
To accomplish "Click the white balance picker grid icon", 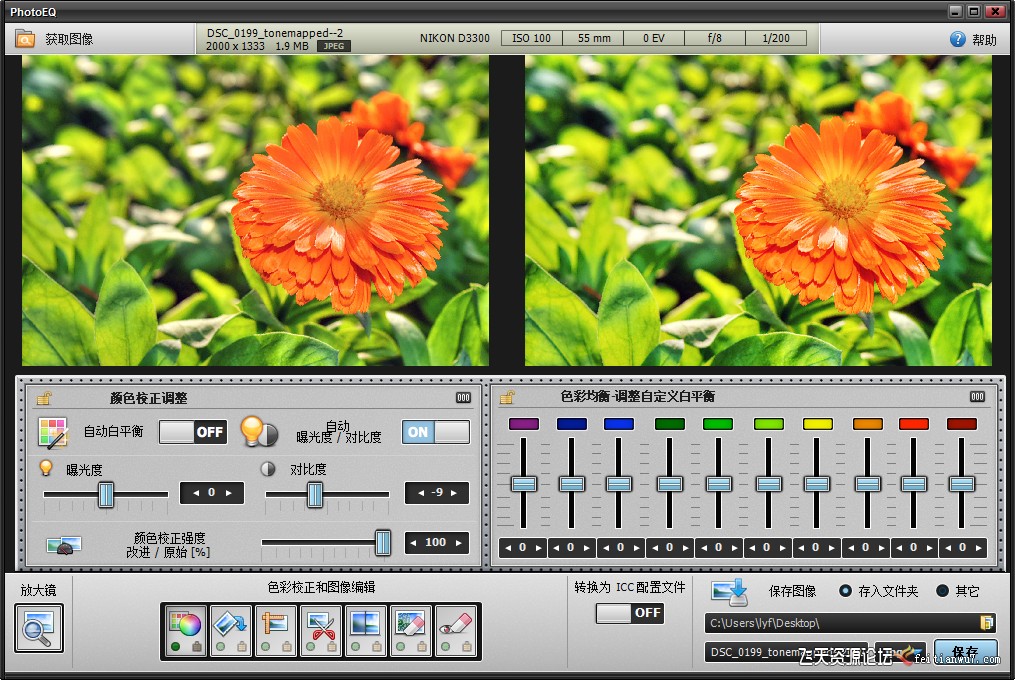I will pos(52,433).
